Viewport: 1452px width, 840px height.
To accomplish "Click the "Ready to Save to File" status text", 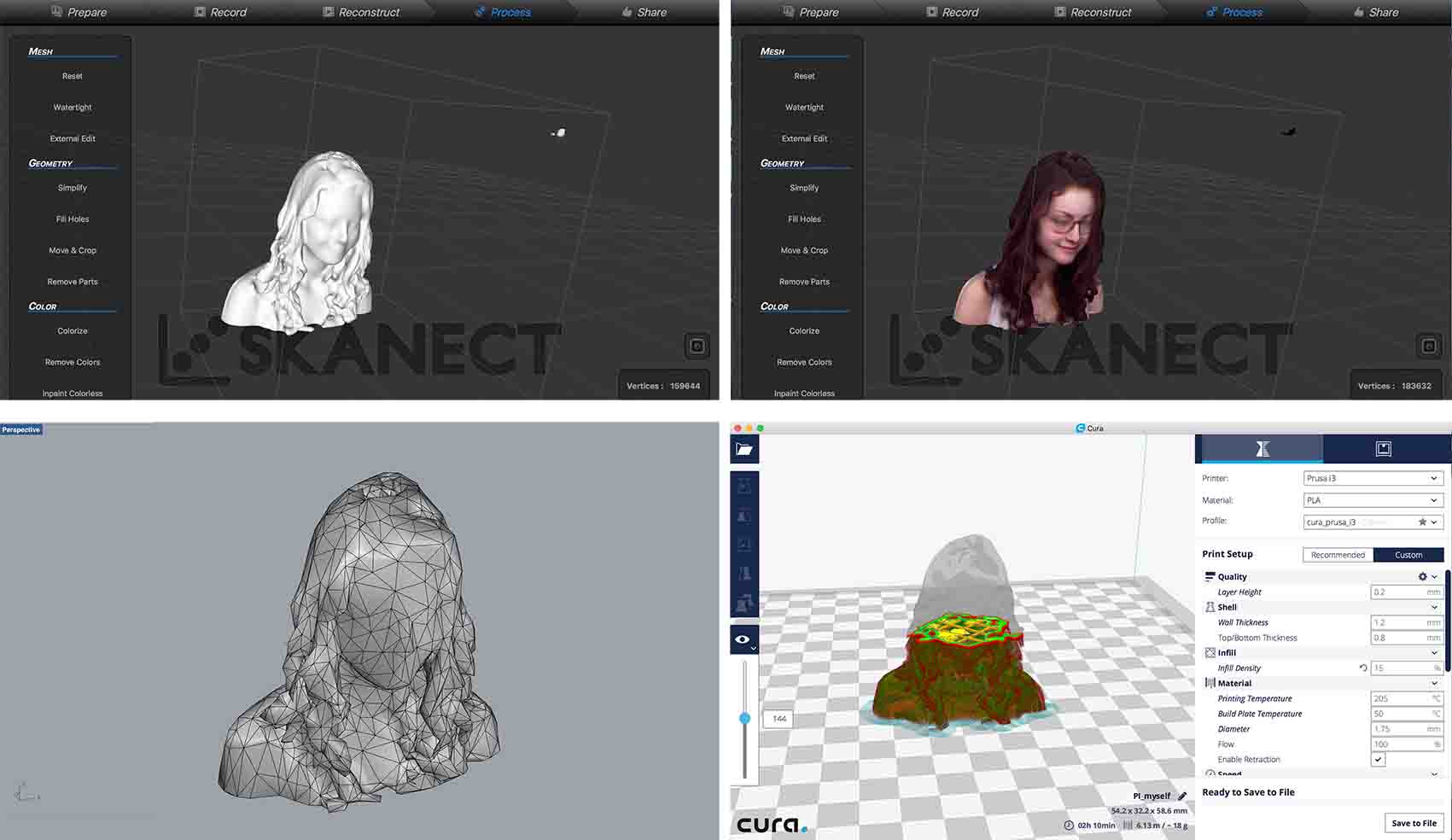I will point(1248,792).
